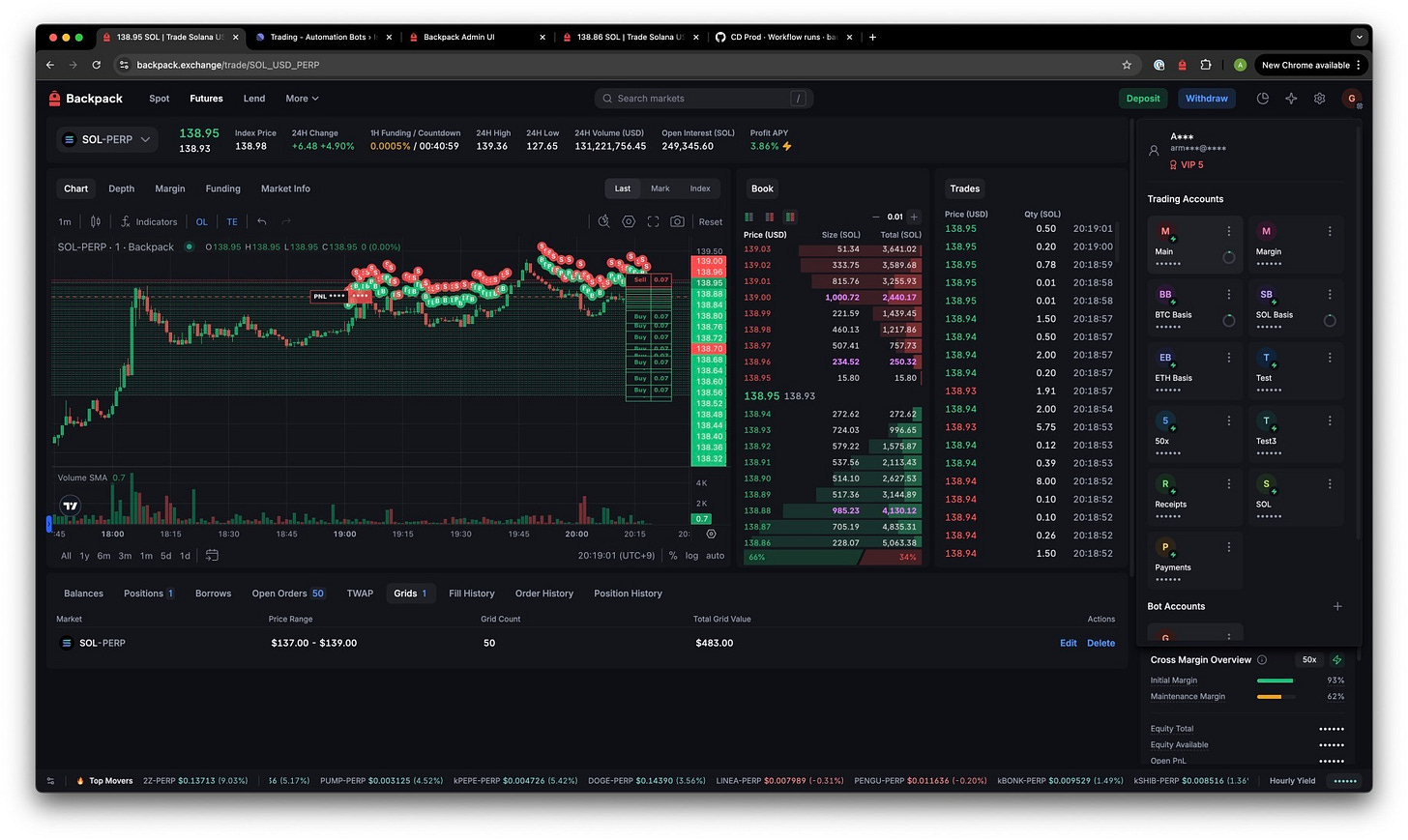The height and width of the screenshot is (840, 1408).
Task: Undo the last chart action
Action: tap(262, 221)
